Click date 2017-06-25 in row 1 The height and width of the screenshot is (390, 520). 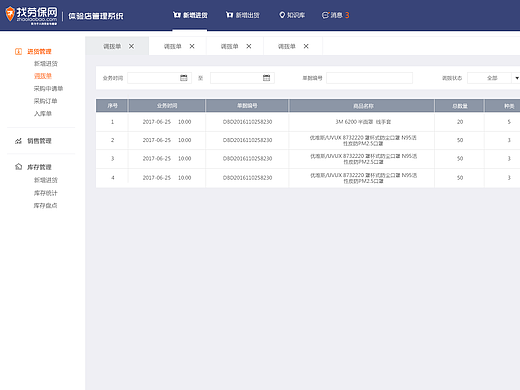click(x=157, y=122)
